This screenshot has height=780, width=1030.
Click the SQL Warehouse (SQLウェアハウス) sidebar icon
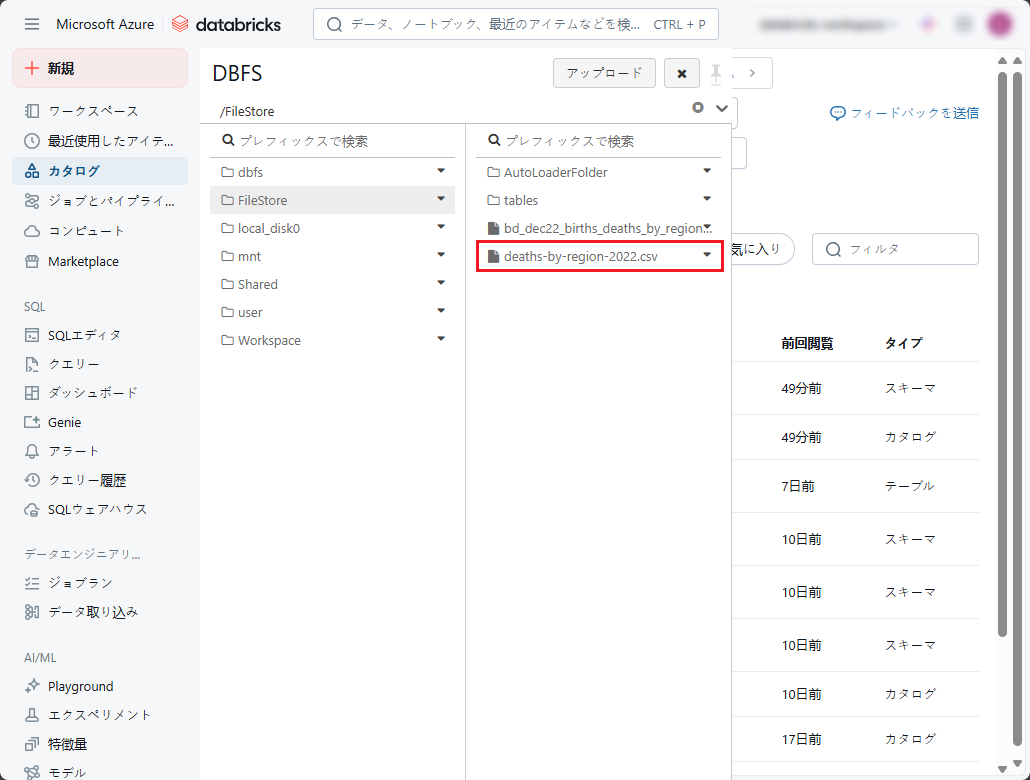point(32,509)
